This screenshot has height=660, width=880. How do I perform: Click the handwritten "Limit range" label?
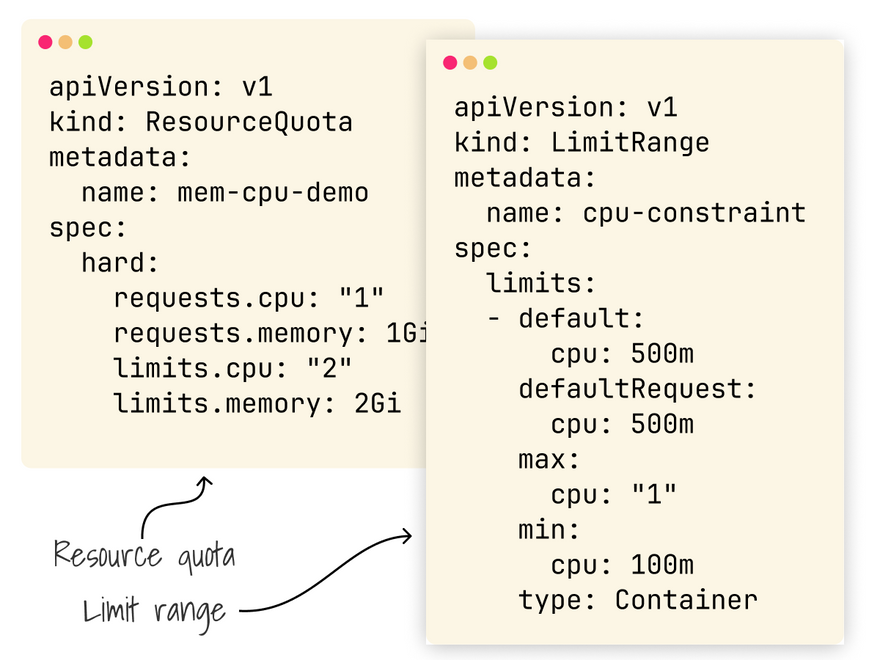154,609
